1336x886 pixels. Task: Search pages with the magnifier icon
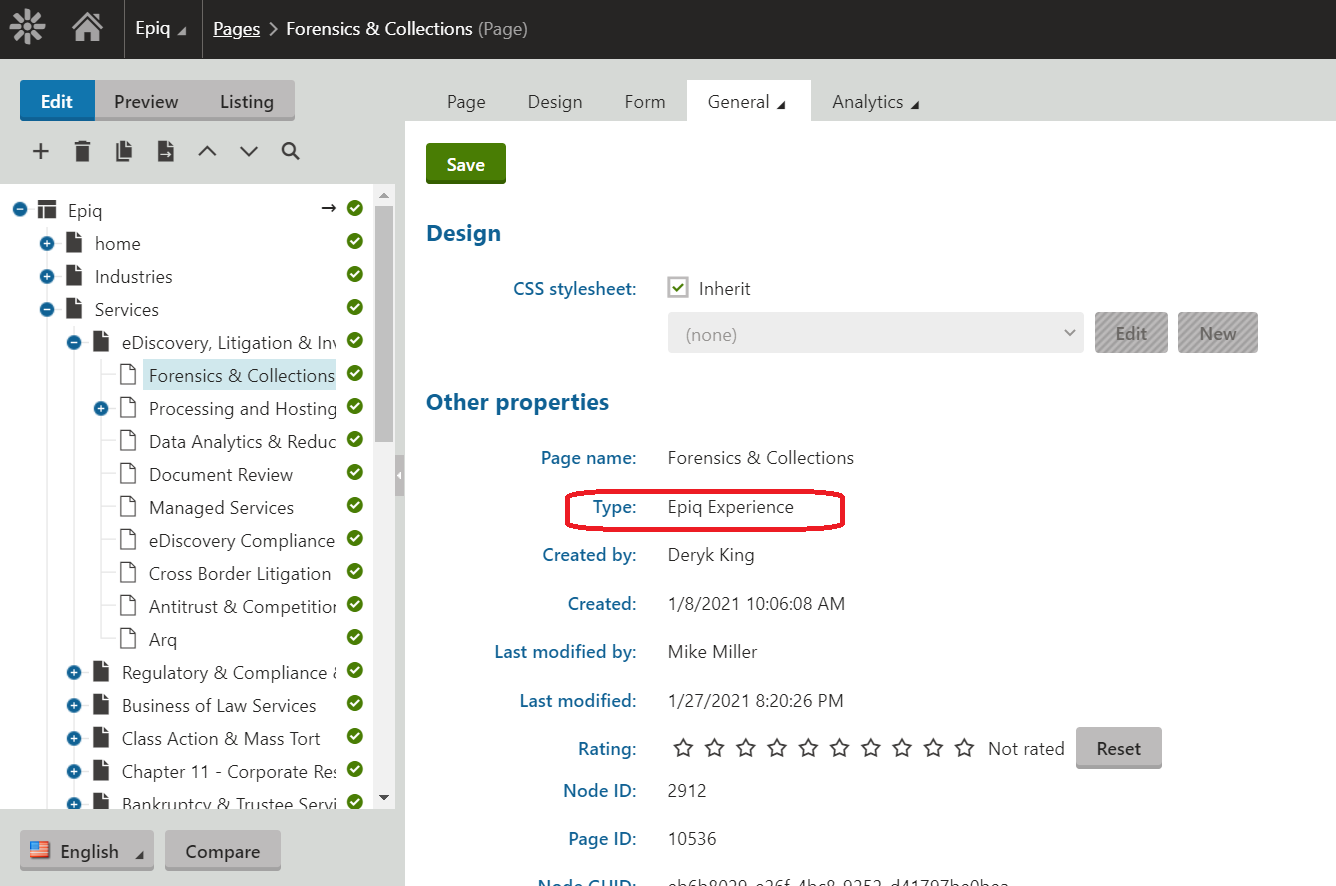[x=290, y=151]
